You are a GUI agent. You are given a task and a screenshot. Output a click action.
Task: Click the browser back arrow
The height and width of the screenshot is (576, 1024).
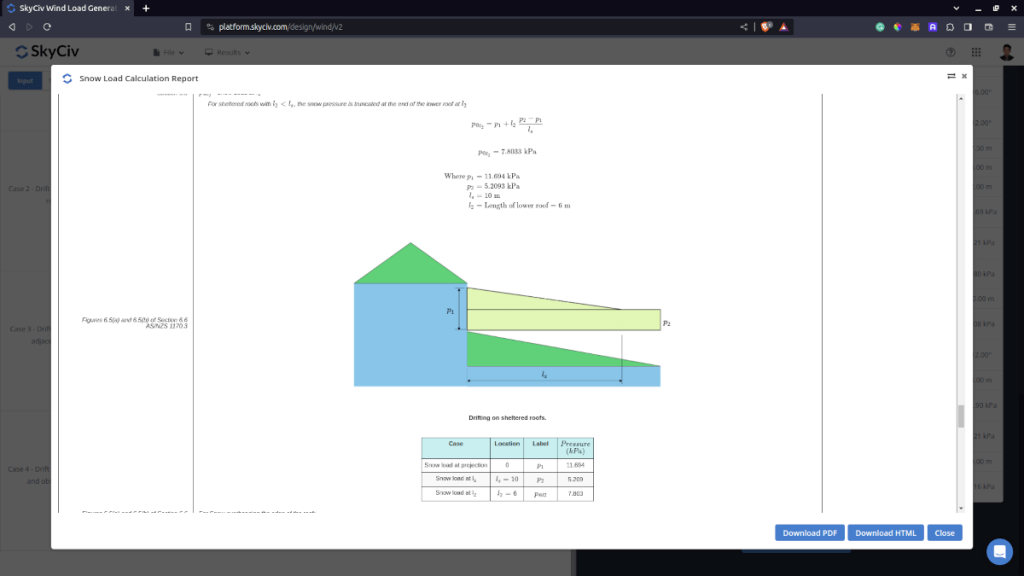(12, 27)
